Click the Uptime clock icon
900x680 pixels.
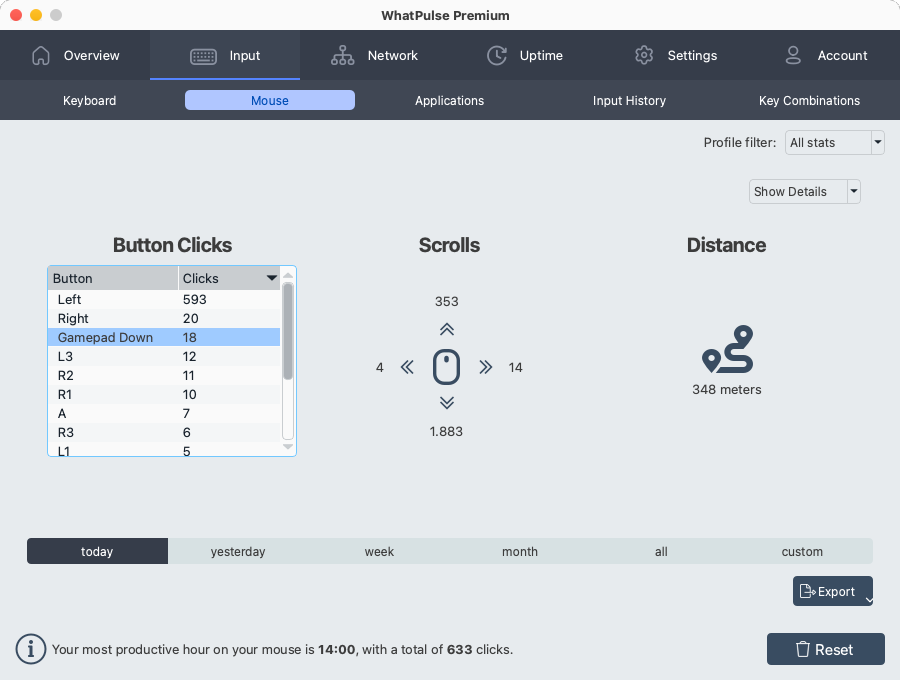(497, 56)
